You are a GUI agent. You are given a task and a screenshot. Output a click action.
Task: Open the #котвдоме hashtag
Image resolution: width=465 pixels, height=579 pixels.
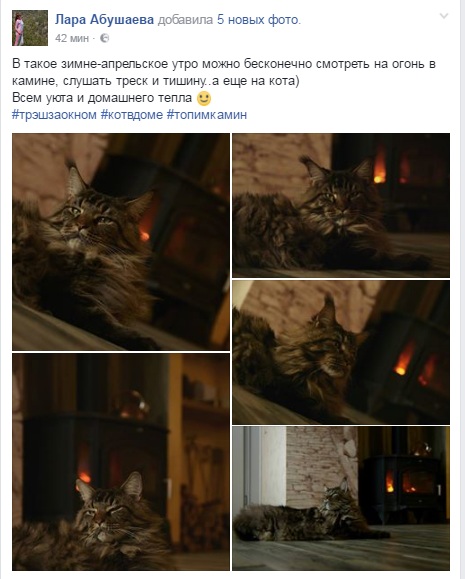pos(132,114)
